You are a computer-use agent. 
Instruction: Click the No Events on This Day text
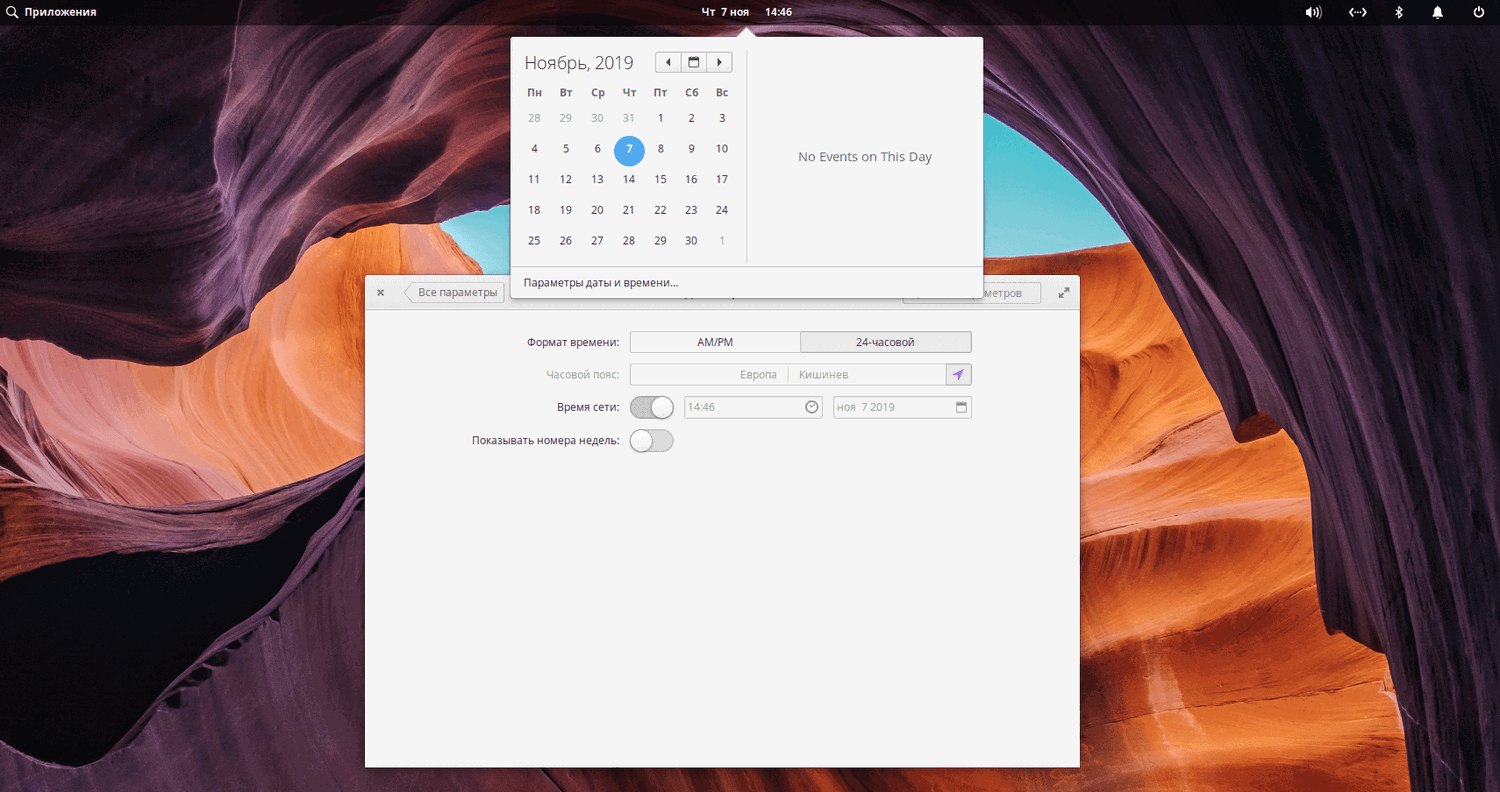coord(865,157)
